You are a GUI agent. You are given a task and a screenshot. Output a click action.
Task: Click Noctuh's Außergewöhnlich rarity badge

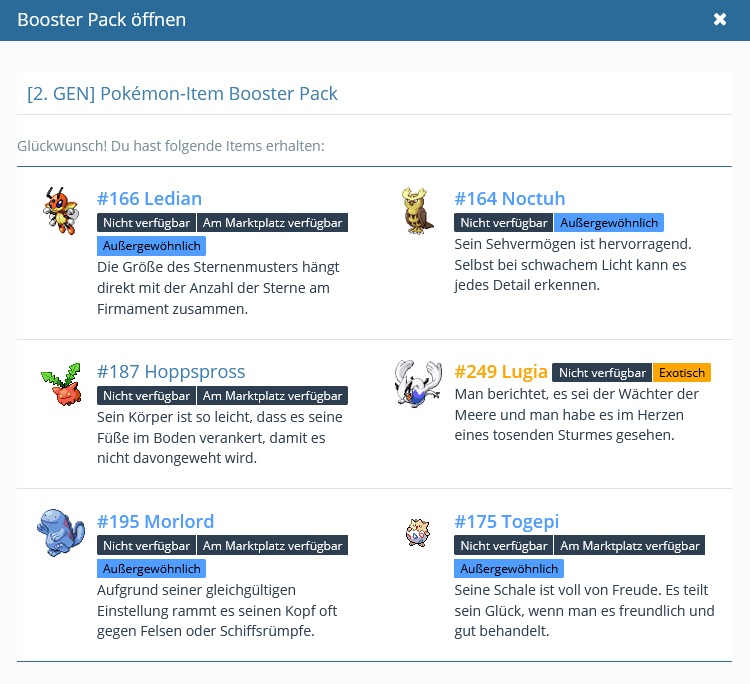[608, 223]
